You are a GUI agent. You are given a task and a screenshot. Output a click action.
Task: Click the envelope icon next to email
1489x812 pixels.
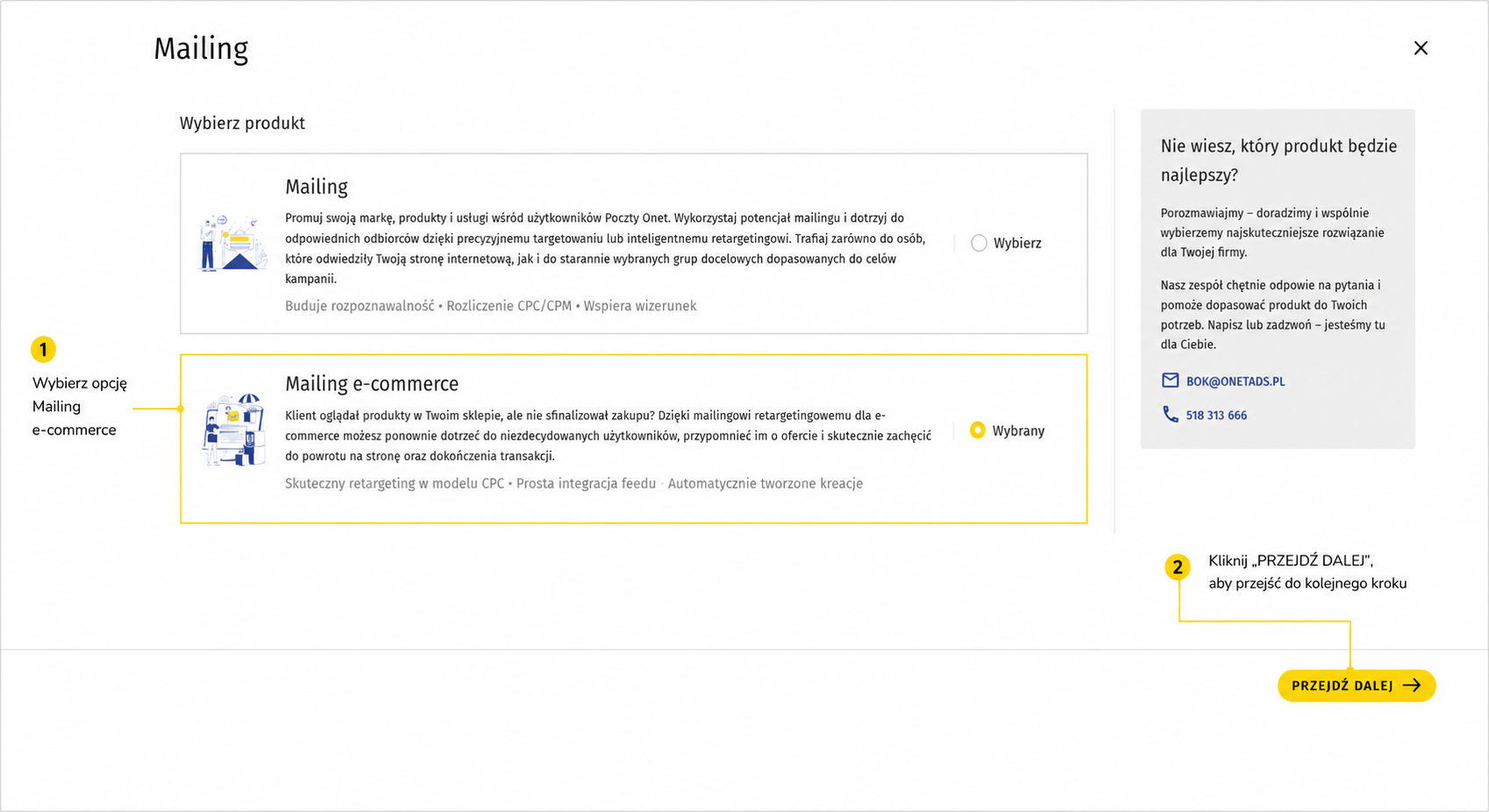pyautogui.click(x=1170, y=381)
